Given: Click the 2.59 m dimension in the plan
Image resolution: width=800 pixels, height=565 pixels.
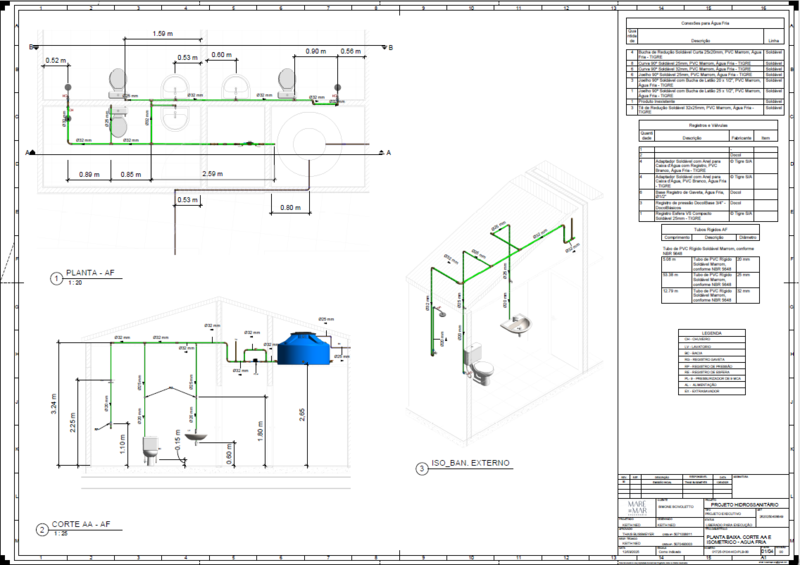Looking at the screenshot, I should (212, 174).
